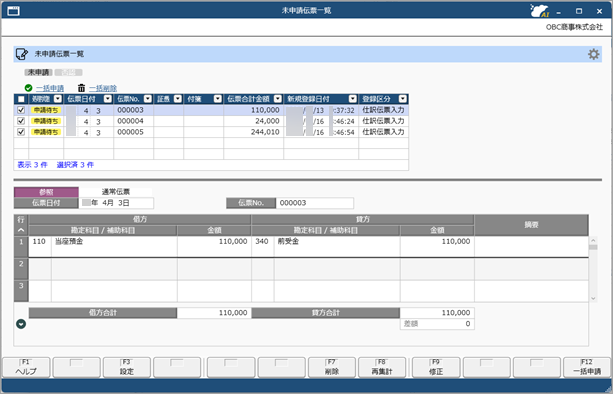Viewport: 613px width, 394px height.
Task: Open the 登録区分 column filter dropdown
Action: point(403,99)
